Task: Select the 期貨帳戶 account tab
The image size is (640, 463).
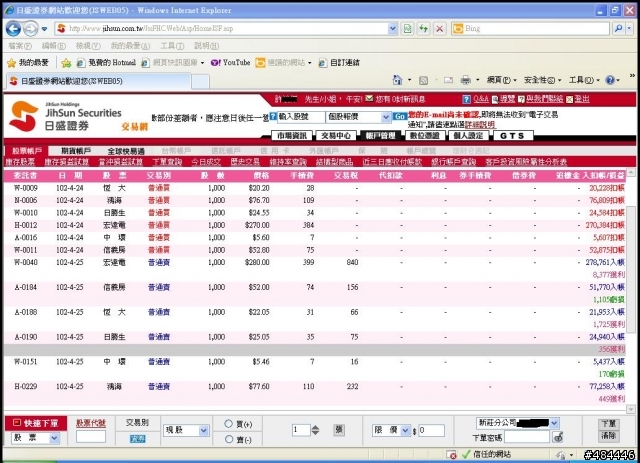Action: coord(76,151)
